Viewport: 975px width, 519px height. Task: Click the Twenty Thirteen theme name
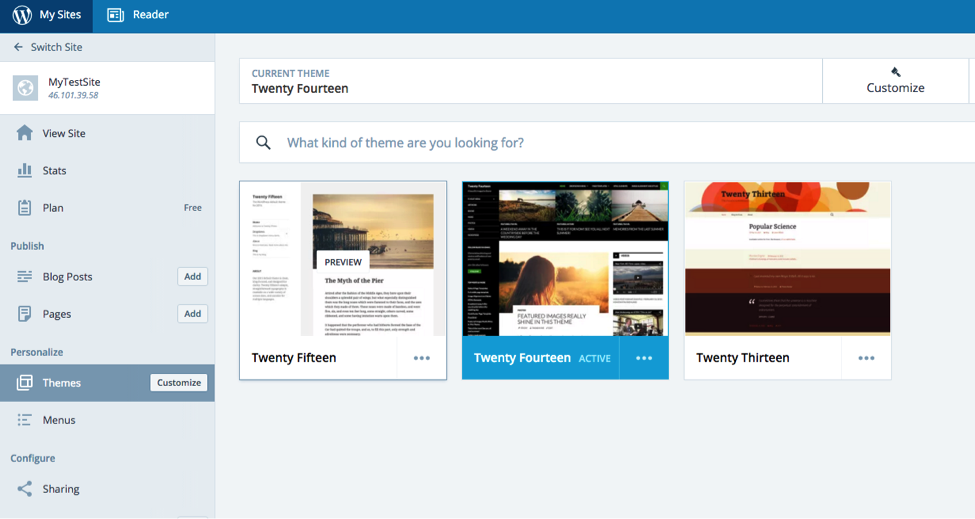click(742, 358)
